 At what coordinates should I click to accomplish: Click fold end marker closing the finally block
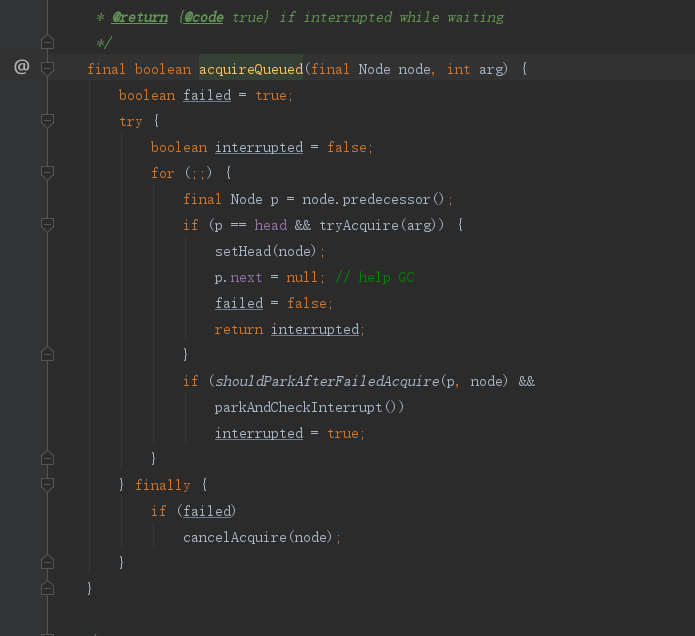pos(47,562)
